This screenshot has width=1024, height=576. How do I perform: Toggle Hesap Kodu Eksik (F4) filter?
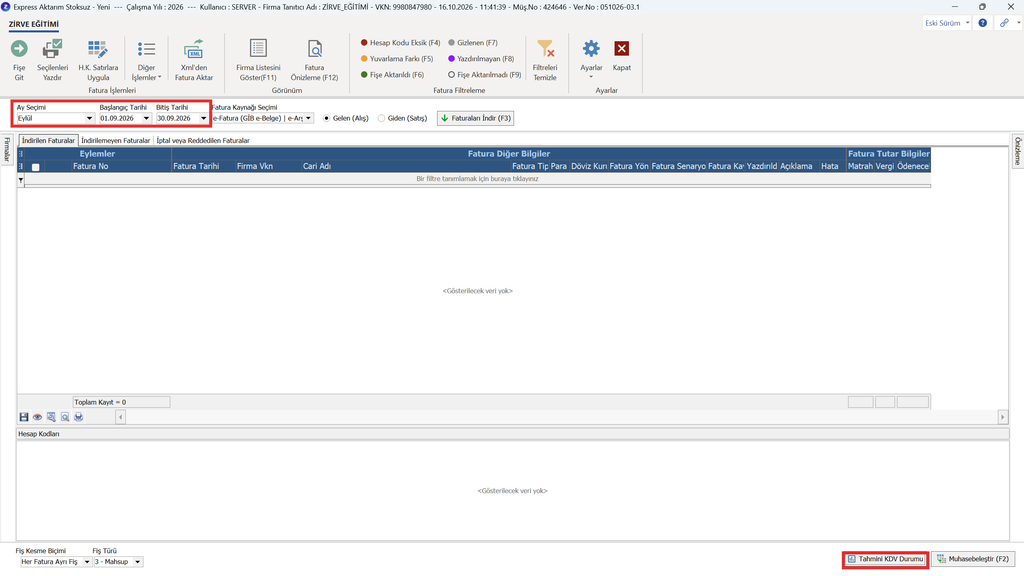400,42
